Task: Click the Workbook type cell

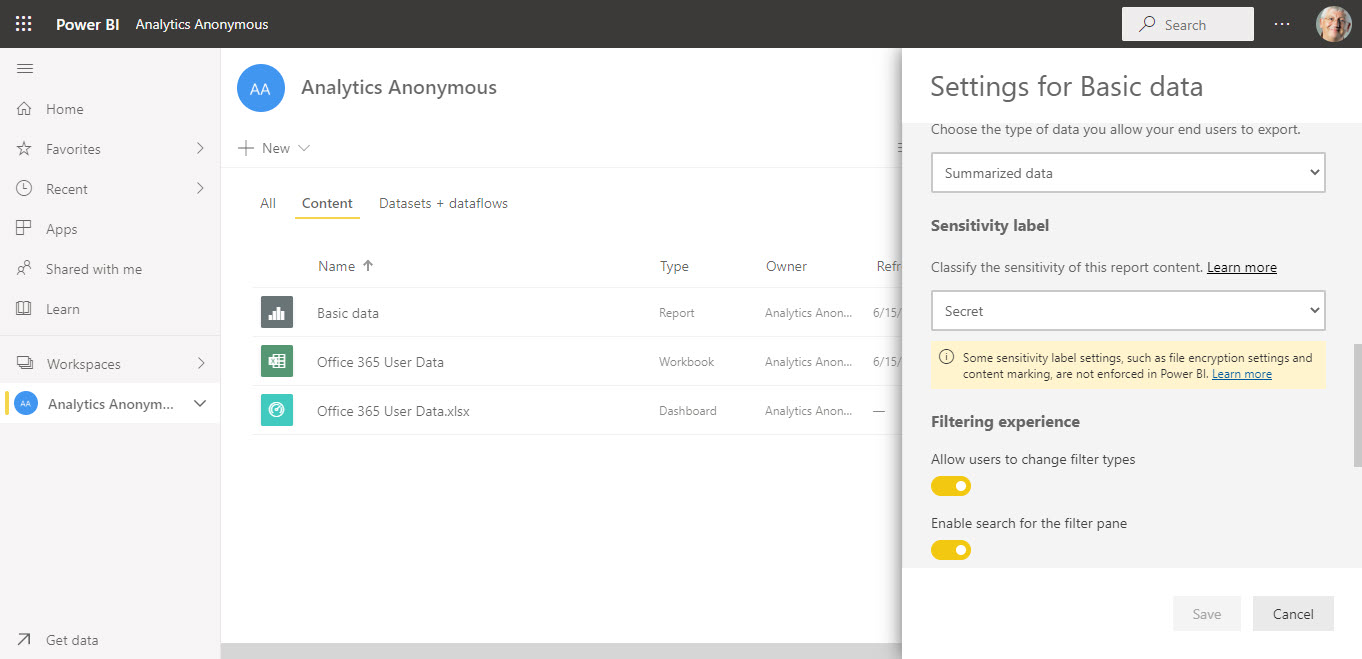Action: point(686,362)
